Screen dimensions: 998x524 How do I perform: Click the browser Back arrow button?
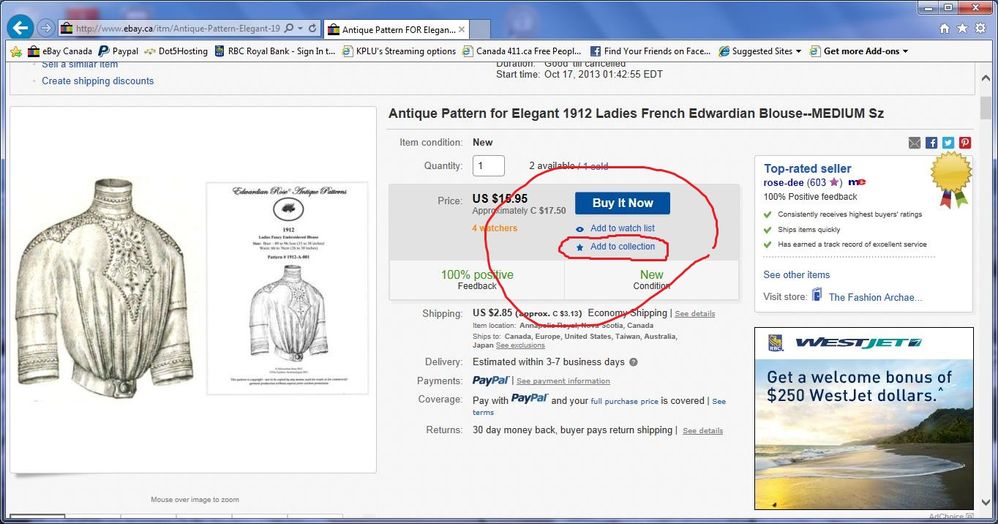[x=18, y=28]
